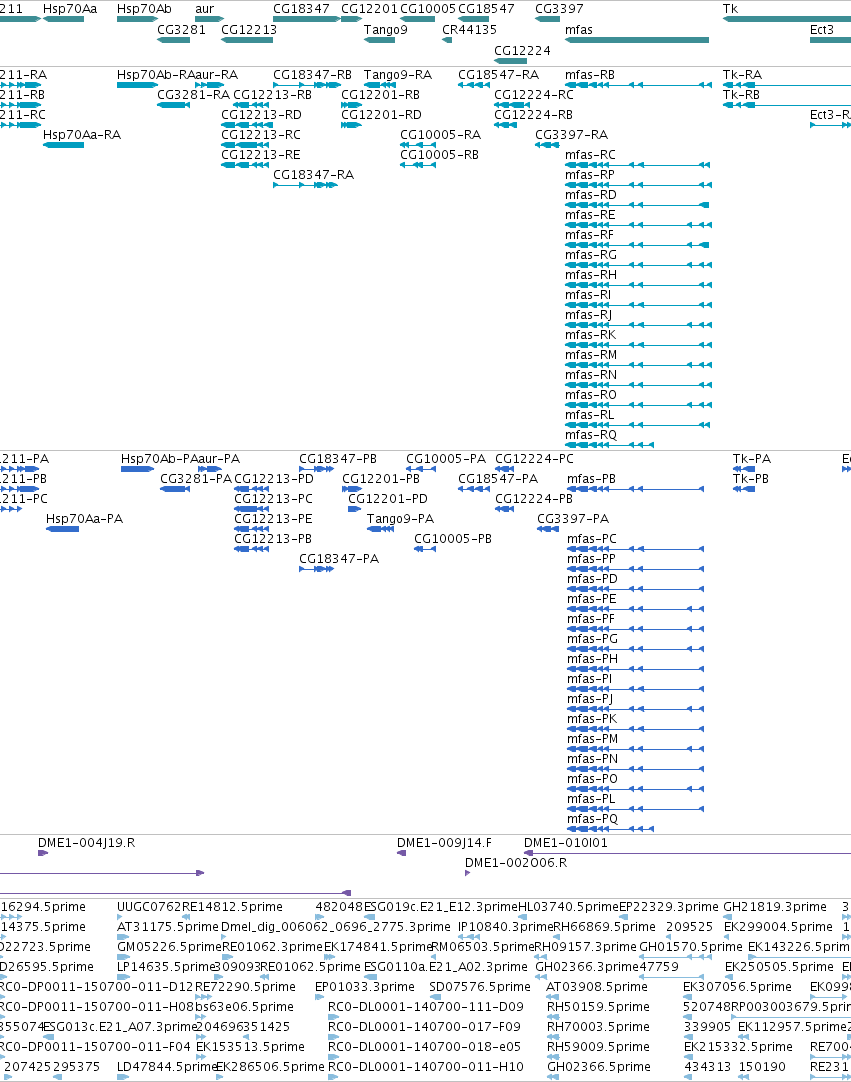Open the CG10005-PA protein label
Screen dimensions: 851x1082
click(446, 459)
